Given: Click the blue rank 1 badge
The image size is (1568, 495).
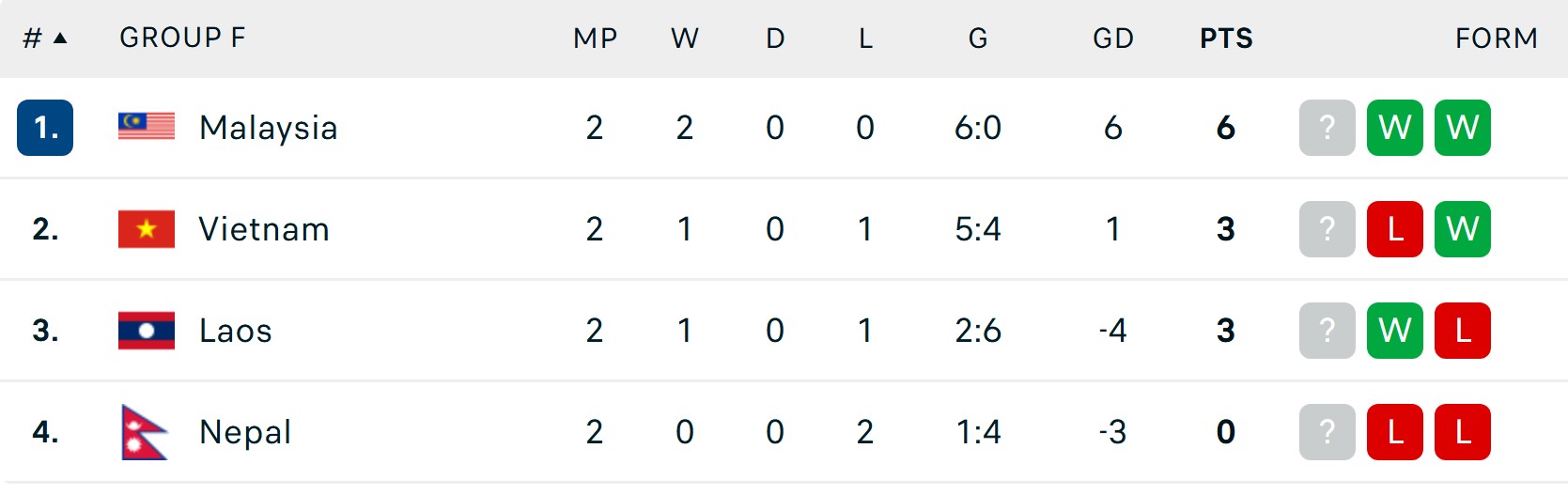Looking at the screenshot, I should click(x=45, y=128).
